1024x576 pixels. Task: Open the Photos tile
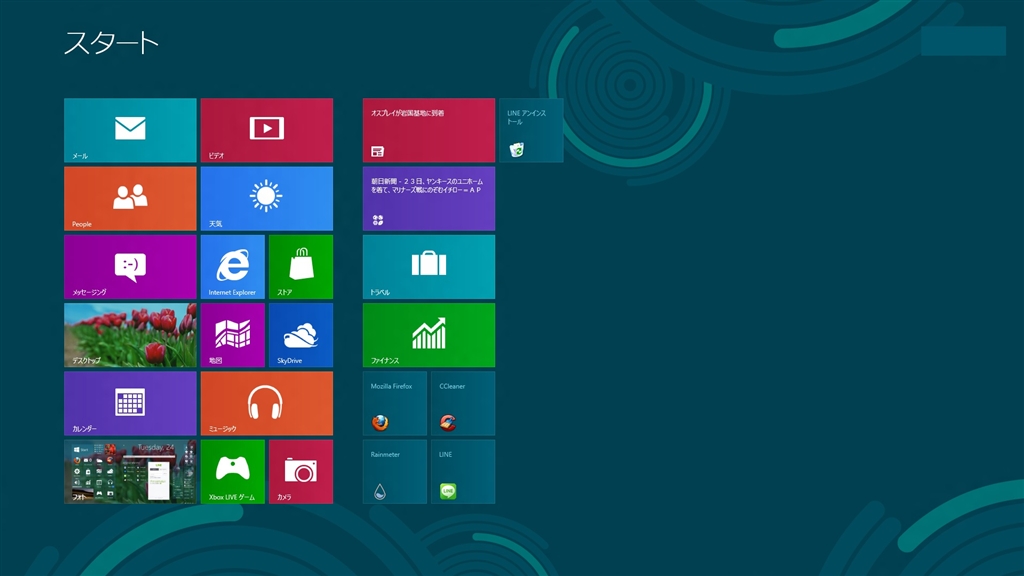coord(130,471)
